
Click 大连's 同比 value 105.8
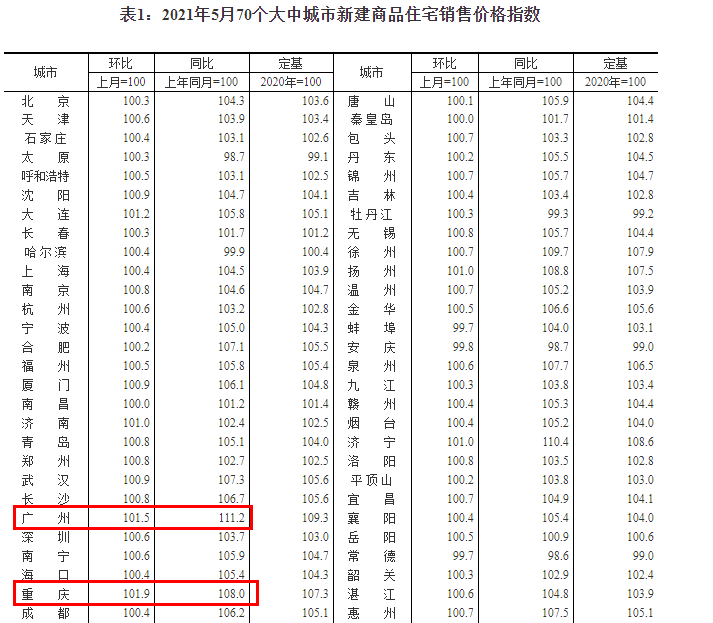tap(231, 214)
